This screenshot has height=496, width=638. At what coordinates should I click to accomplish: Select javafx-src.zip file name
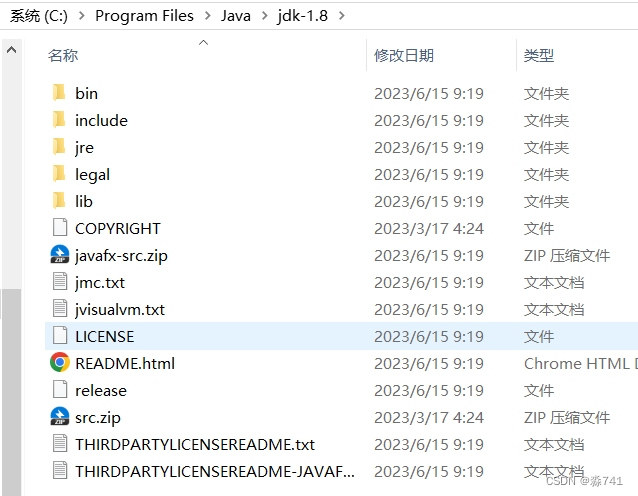point(121,256)
